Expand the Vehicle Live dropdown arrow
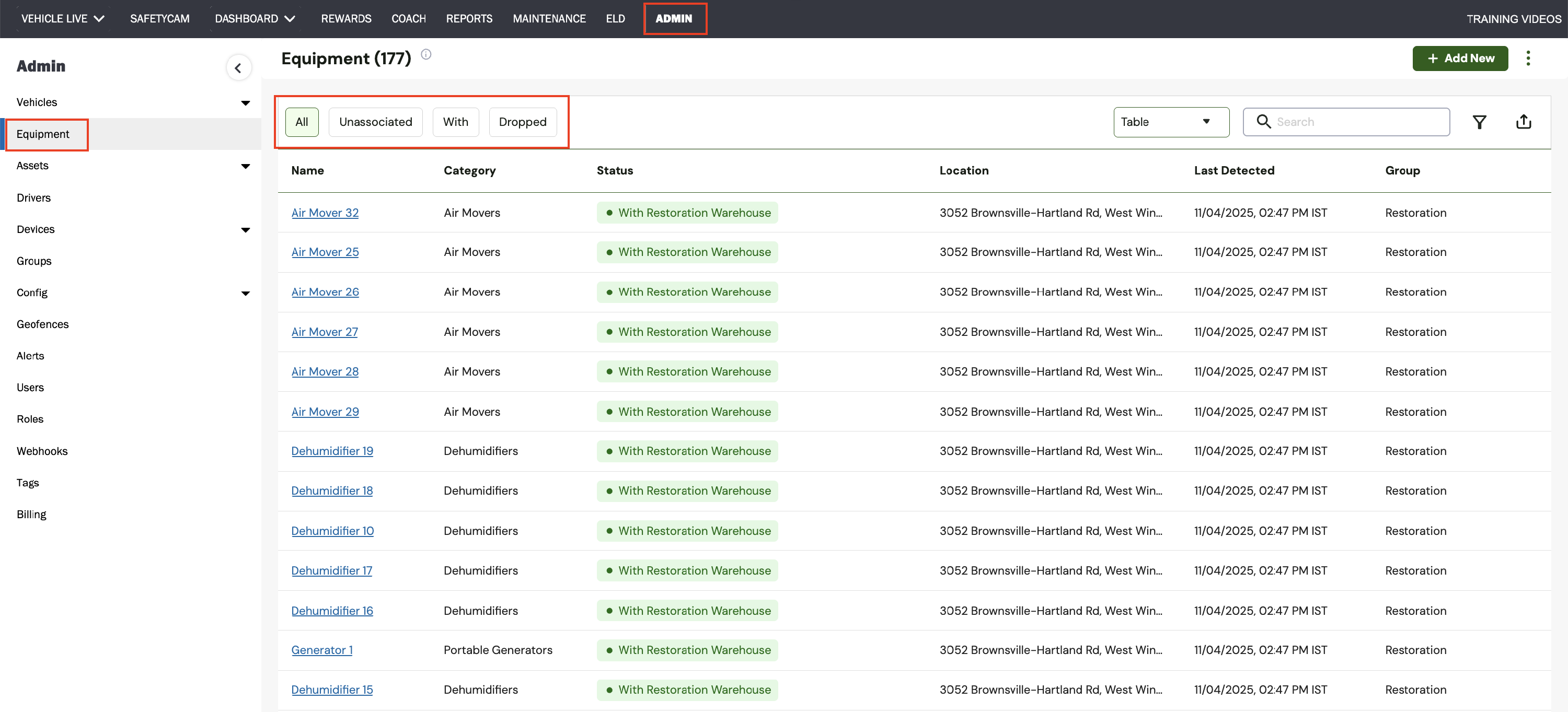1568x712 pixels. click(x=99, y=19)
